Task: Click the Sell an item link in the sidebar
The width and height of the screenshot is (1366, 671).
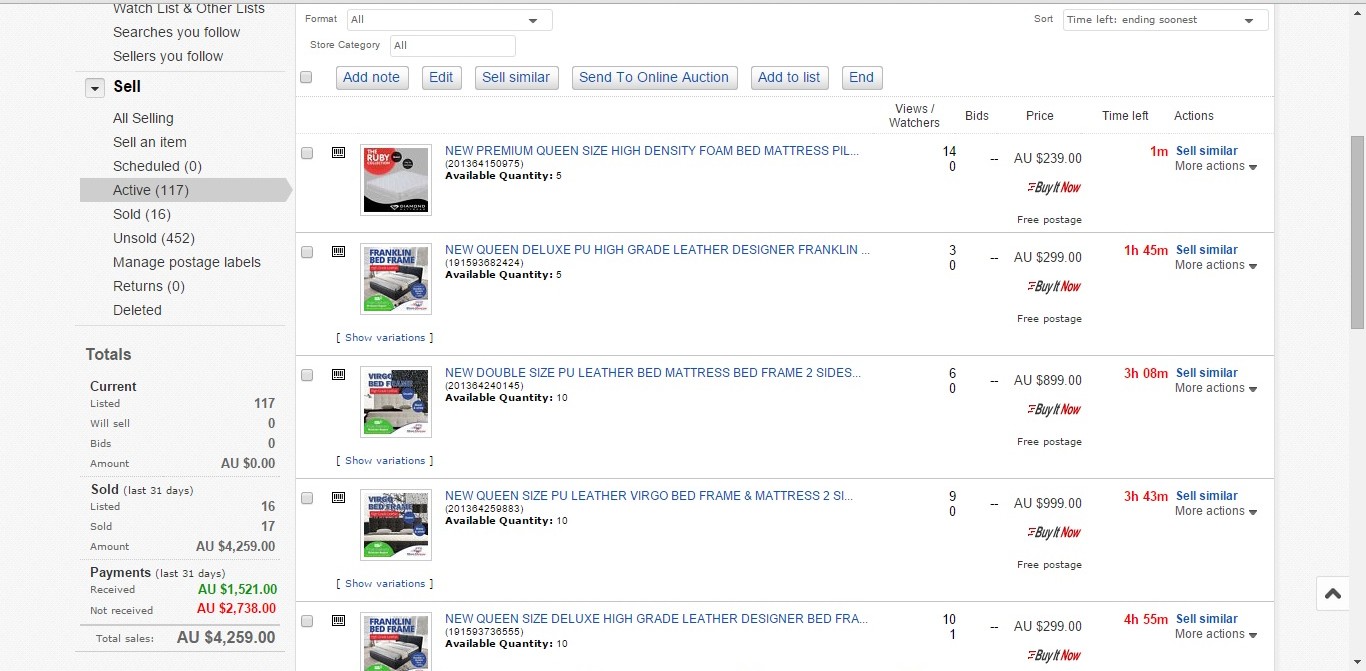Action: point(150,142)
